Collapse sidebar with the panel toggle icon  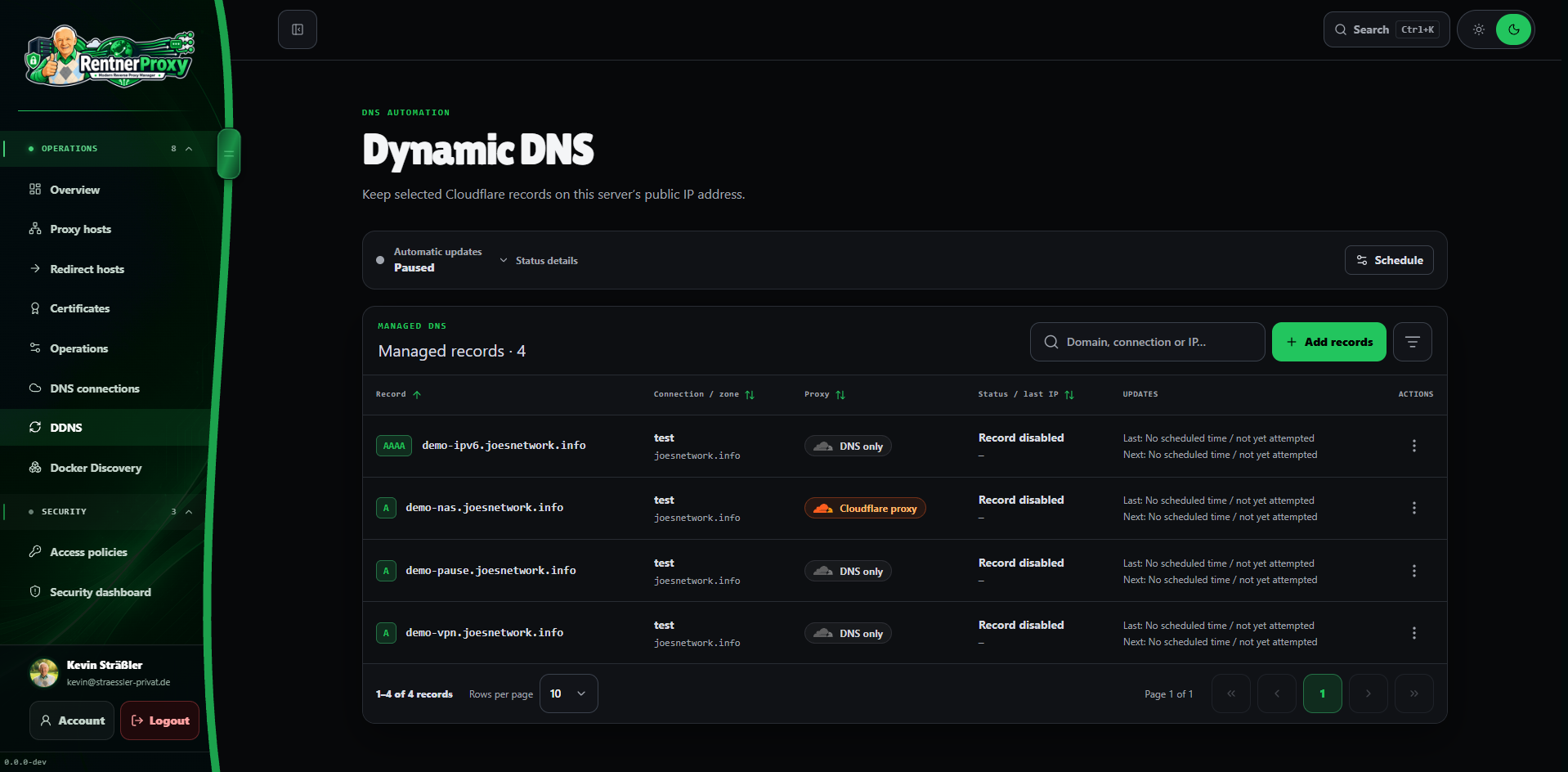[298, 29]
